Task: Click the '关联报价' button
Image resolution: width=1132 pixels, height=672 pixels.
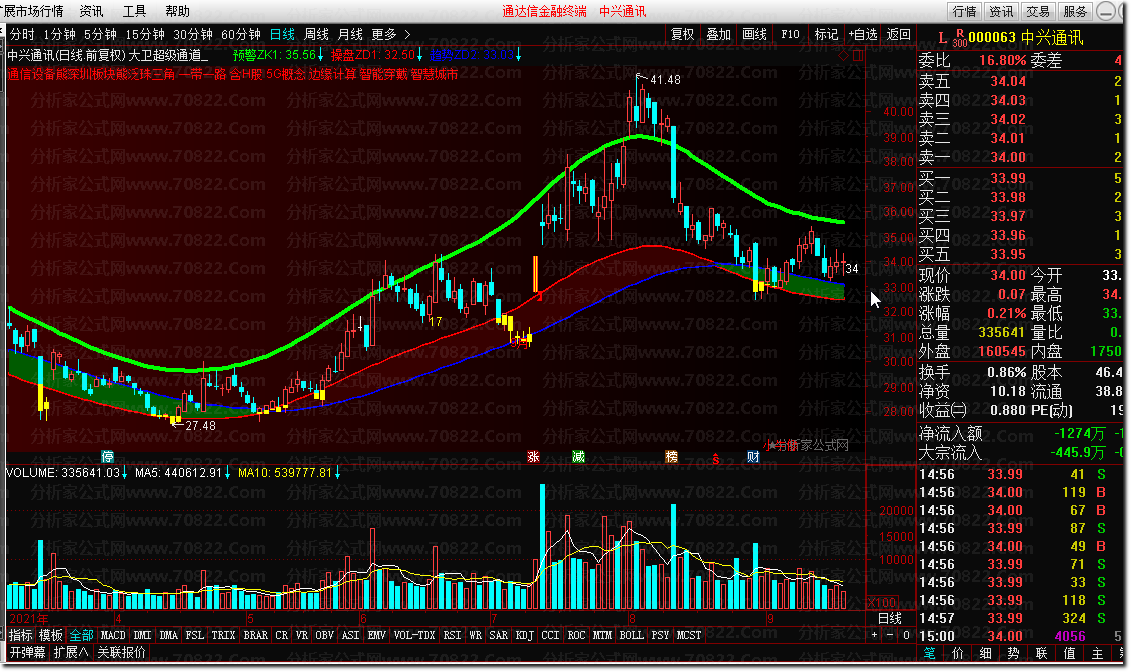Action: click(x=121, y=652)
